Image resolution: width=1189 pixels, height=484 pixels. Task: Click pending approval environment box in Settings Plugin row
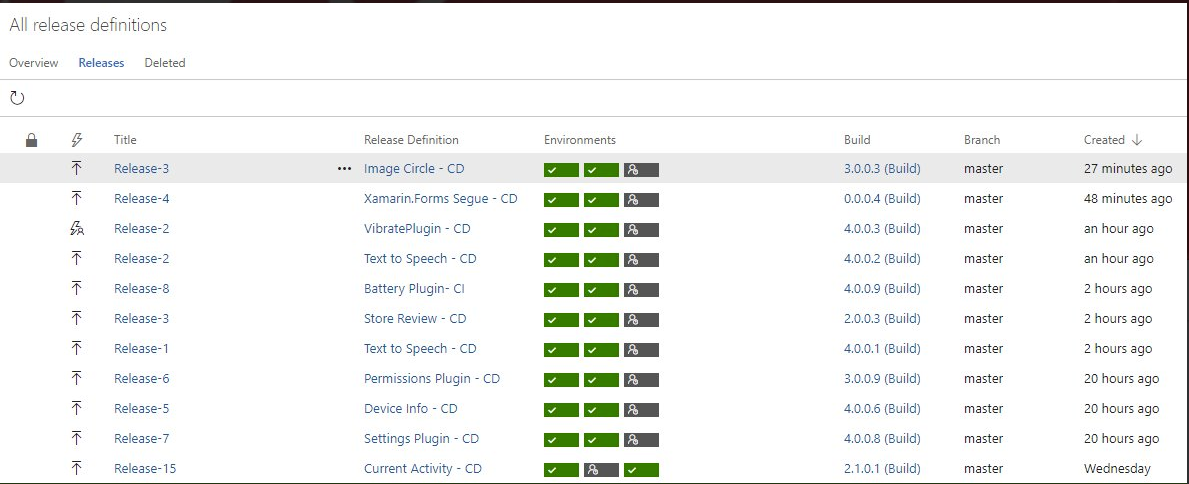pyautogui.click(x=642, y=440)
